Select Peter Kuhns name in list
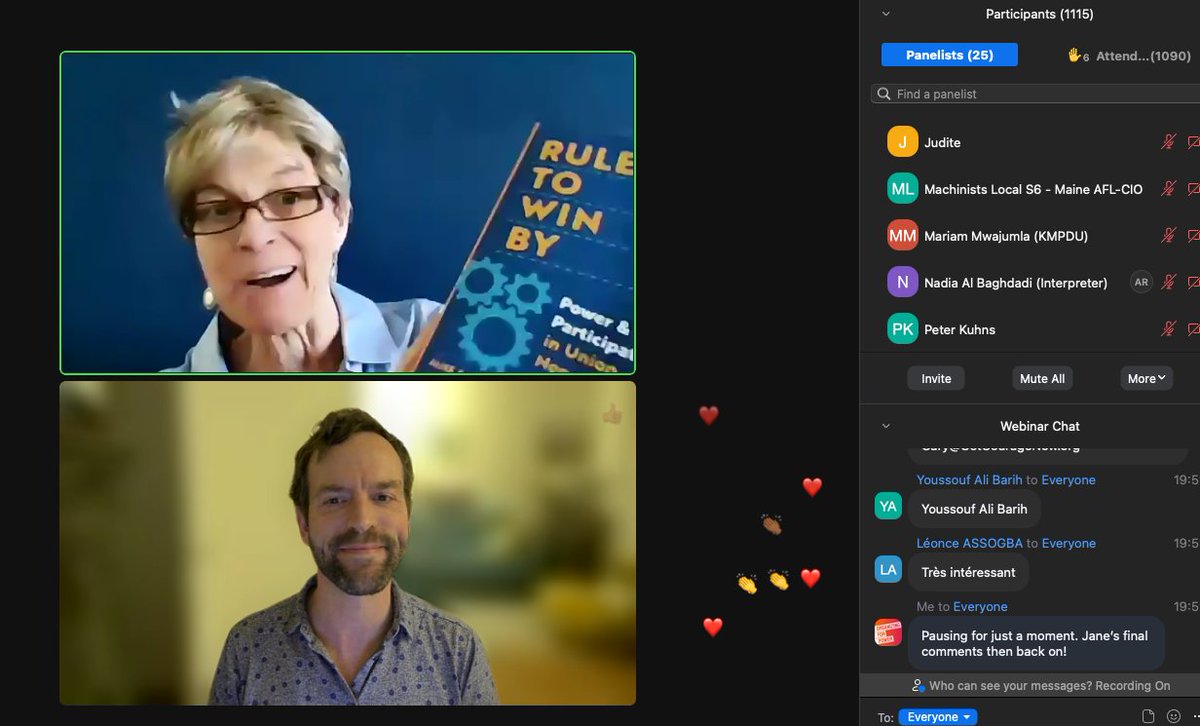 coord(959,330)
